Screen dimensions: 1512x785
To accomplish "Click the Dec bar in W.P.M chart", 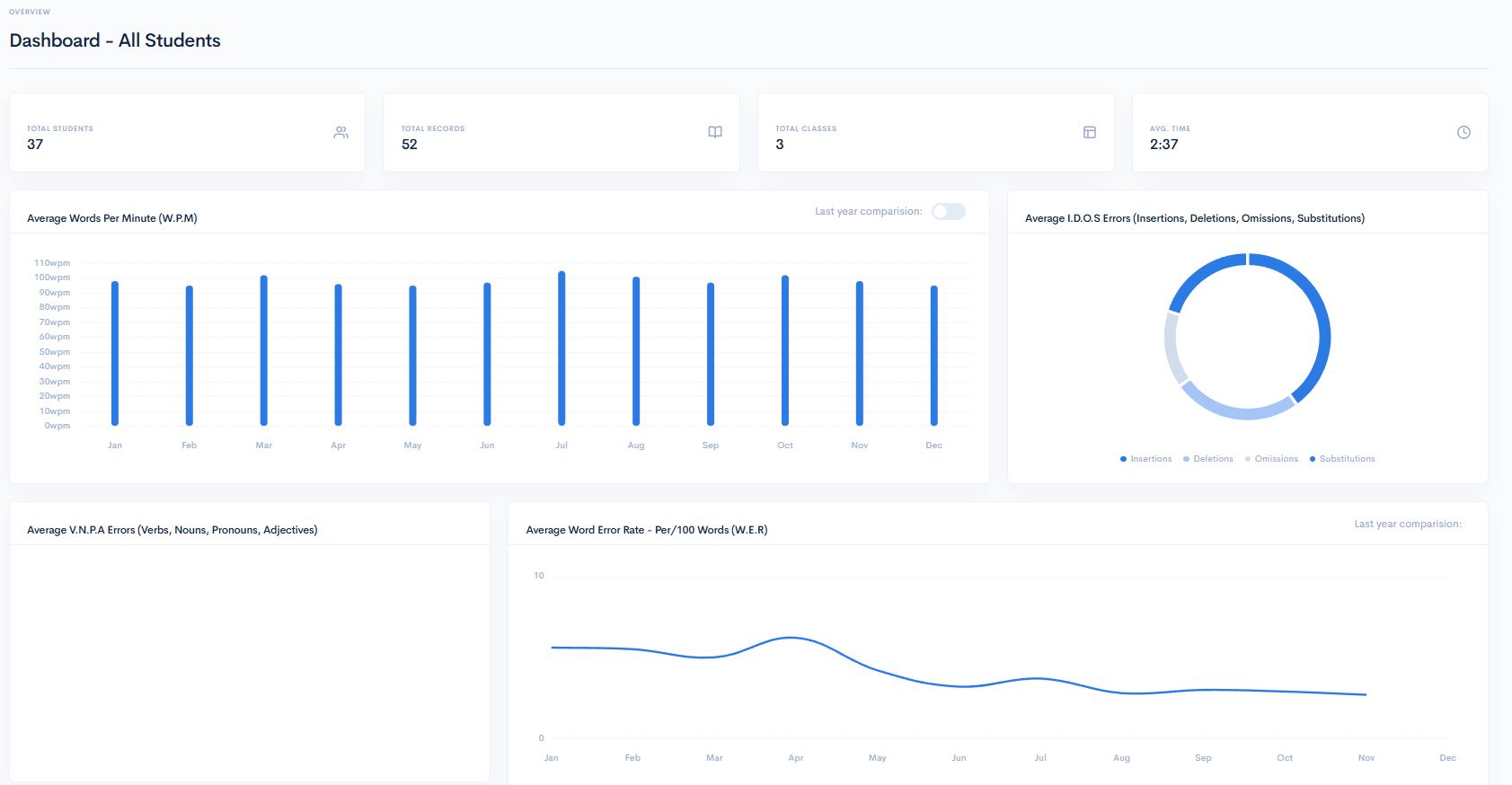I will [x=934, y=356].
